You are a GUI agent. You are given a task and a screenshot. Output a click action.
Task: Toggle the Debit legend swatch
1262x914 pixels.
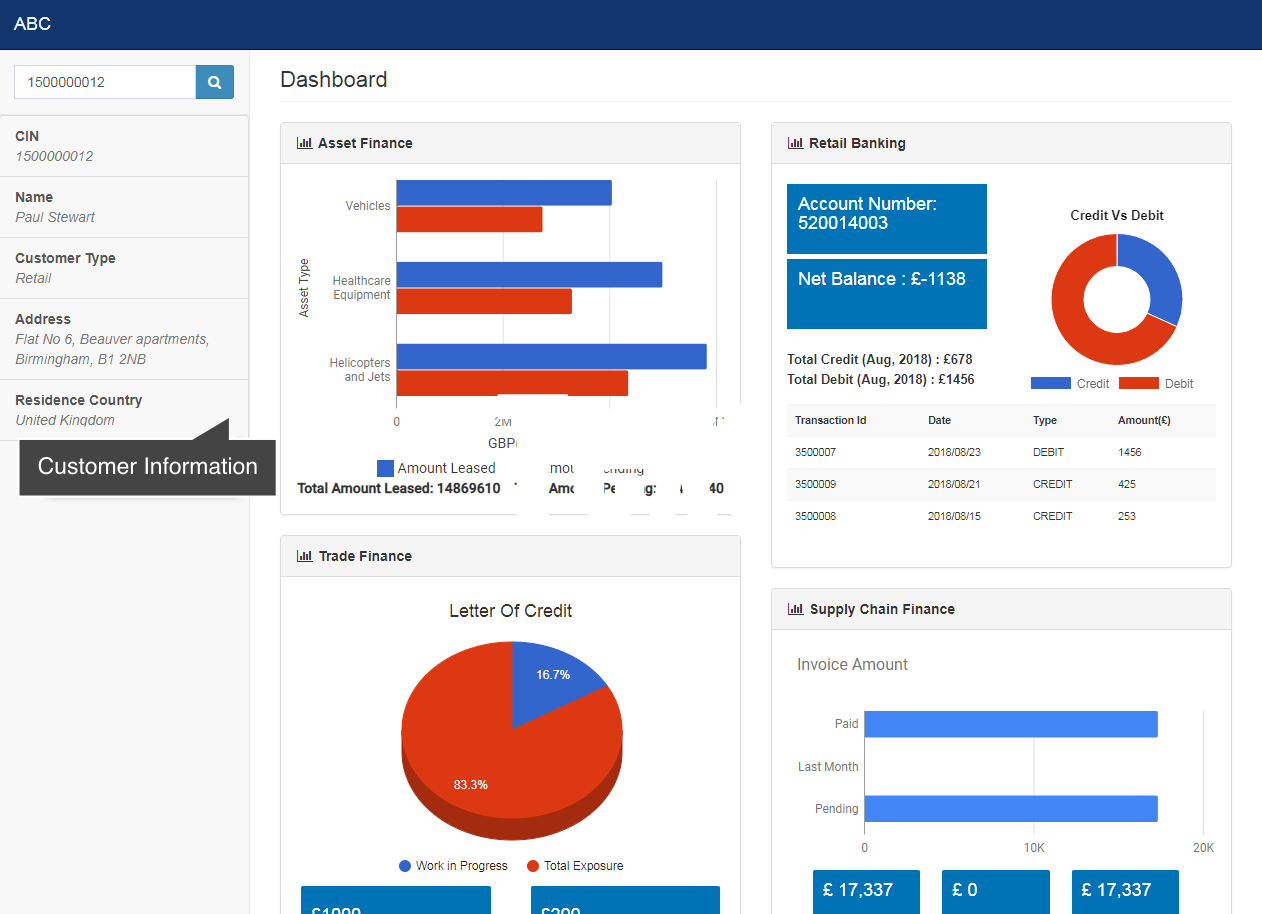coord(1139,383)
